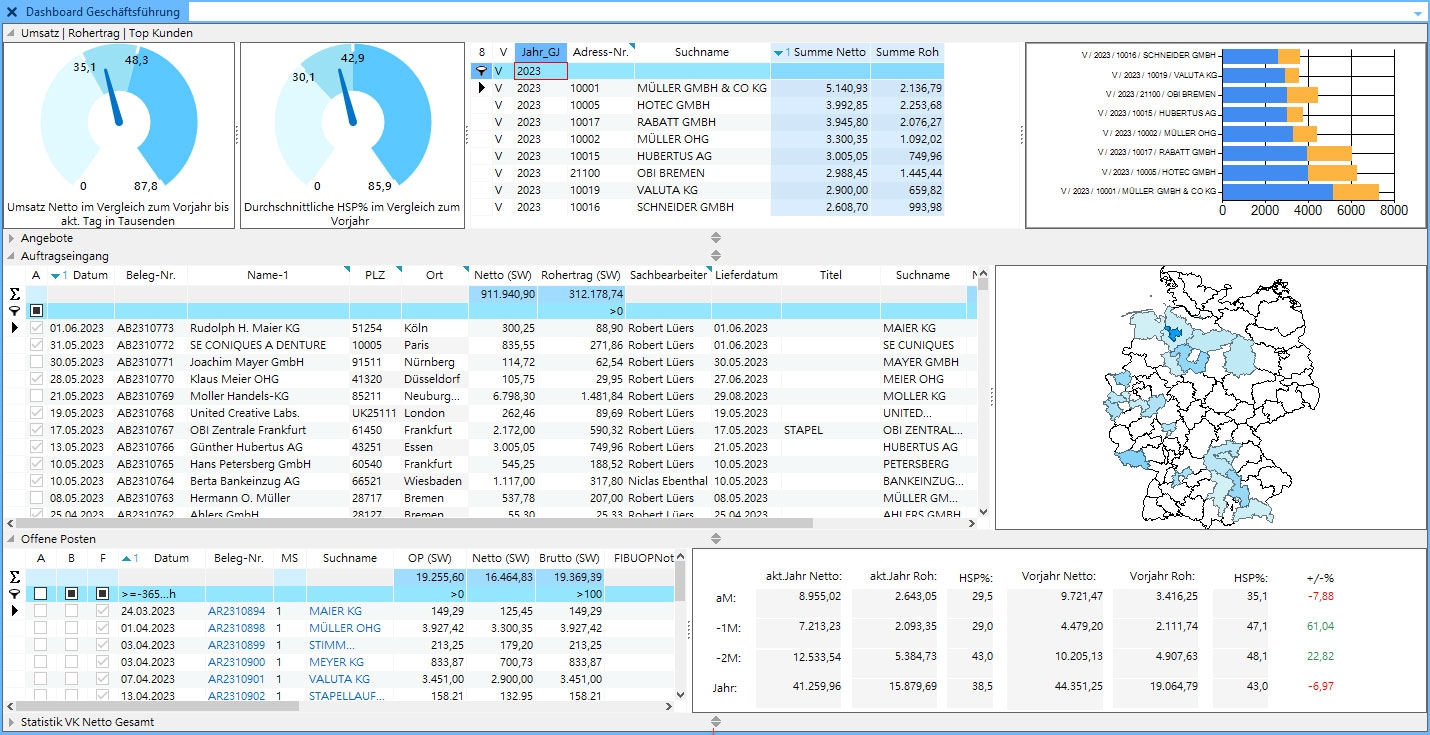Toggle the F checkbox for invoice AR2310898

coord(102,628)
